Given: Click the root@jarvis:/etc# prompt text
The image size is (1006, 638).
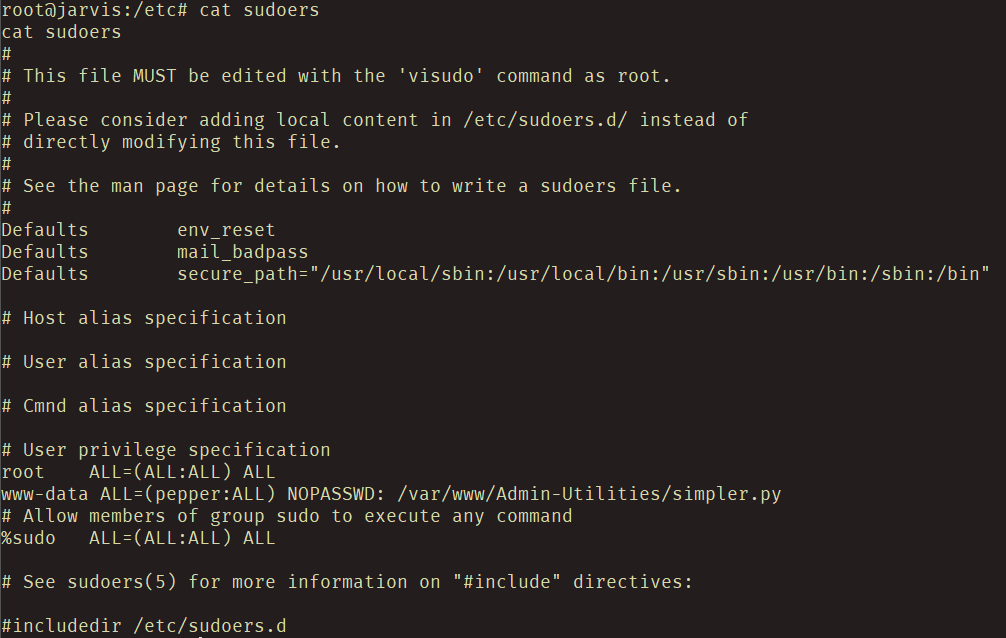Looking at the screenshot, I should click(x=94, y=10).
